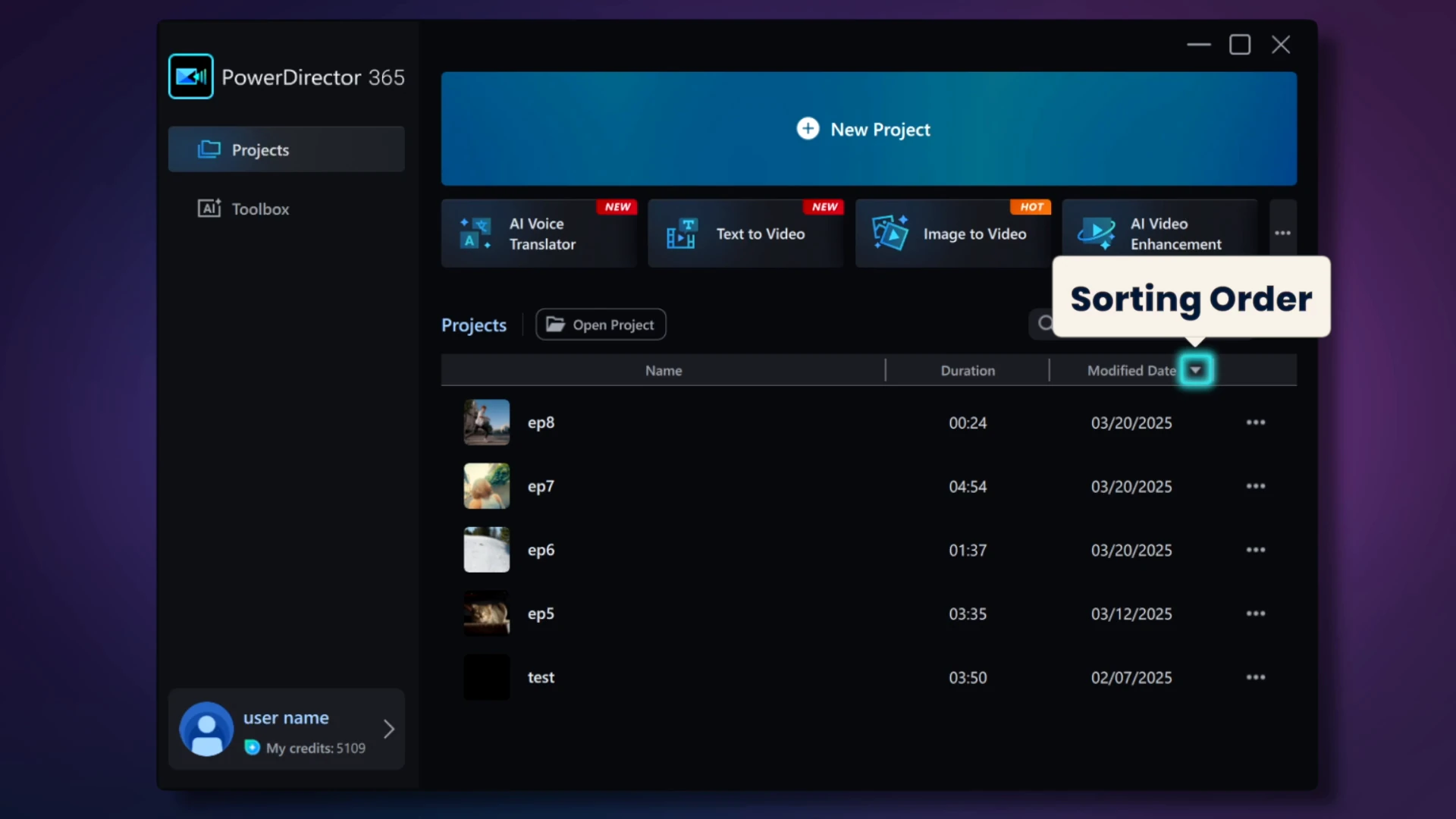Image resolution: width=1456 pixels, height=819 pixels.
Task: Click test duration 03:50
Action: pos(968,678)
